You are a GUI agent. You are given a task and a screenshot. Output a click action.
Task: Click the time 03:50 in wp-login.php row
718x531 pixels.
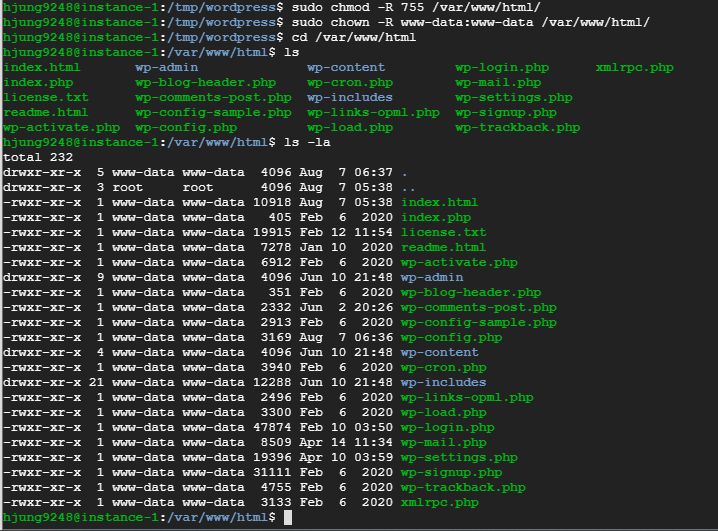point(373,428)
